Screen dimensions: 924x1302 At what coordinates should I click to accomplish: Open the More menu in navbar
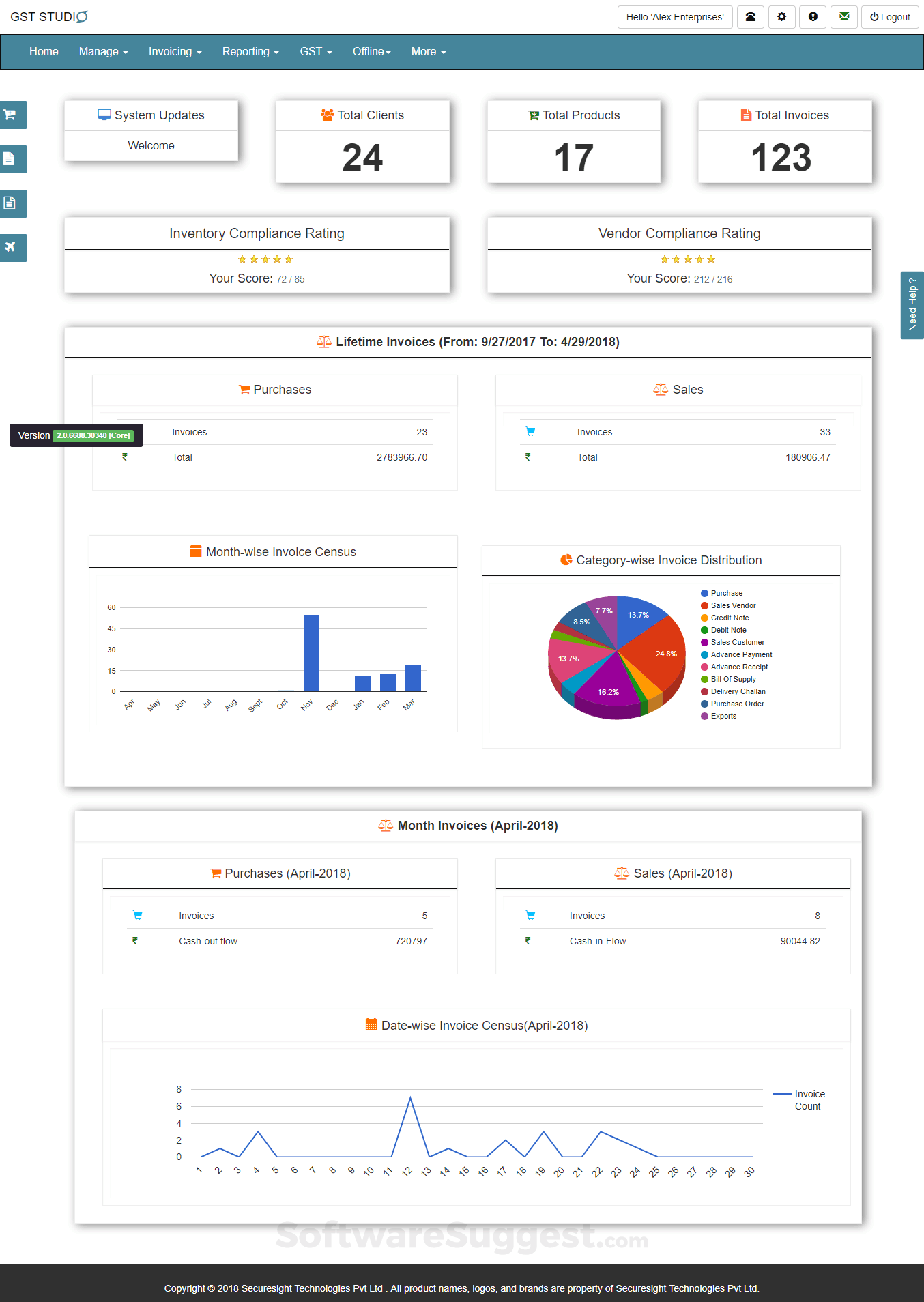pos(429,52)
